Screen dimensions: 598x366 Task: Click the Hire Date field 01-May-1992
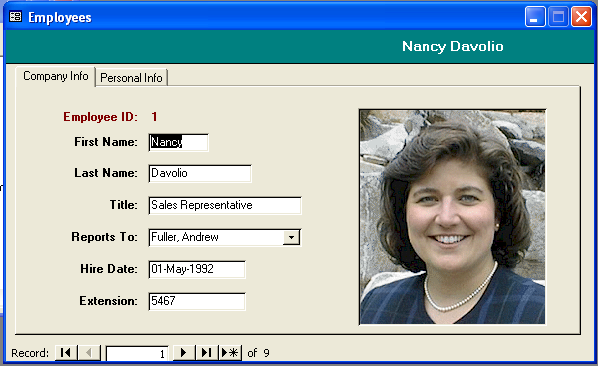click(197, 269)
